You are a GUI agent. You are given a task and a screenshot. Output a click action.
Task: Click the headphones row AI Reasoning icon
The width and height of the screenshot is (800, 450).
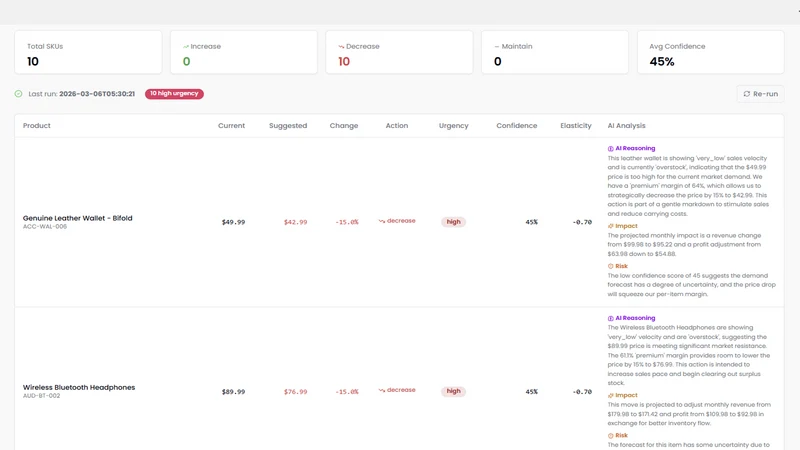(610, 318)
